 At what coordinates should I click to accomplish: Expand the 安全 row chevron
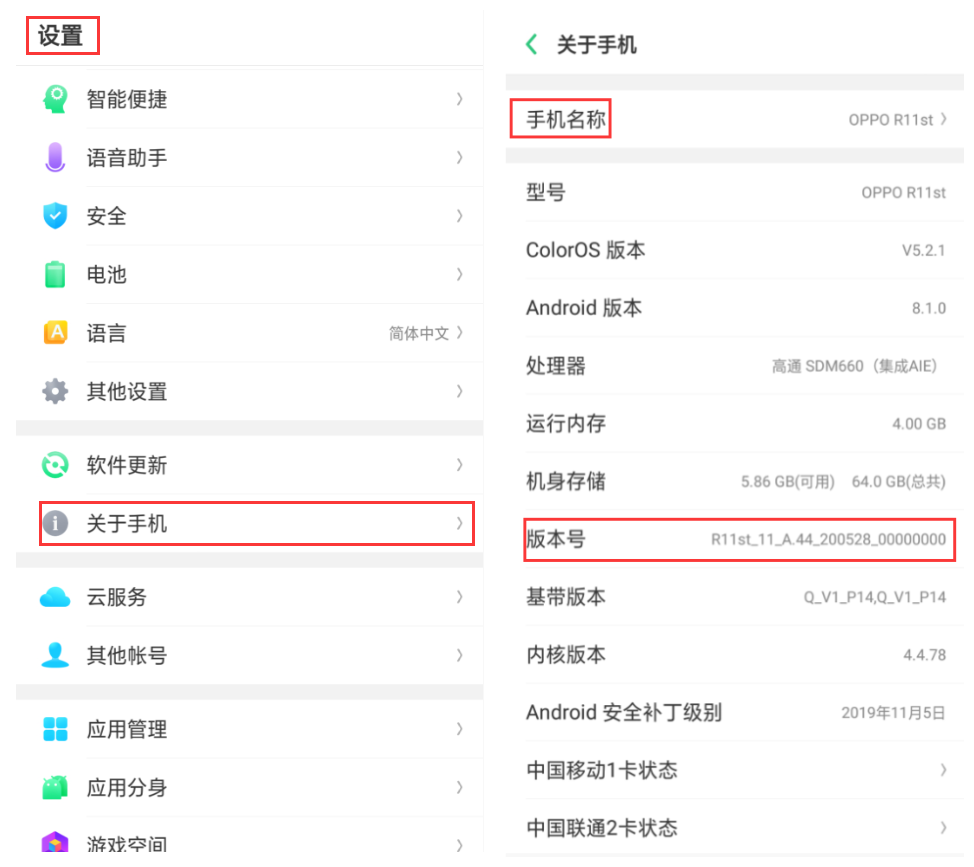[460, 216]
